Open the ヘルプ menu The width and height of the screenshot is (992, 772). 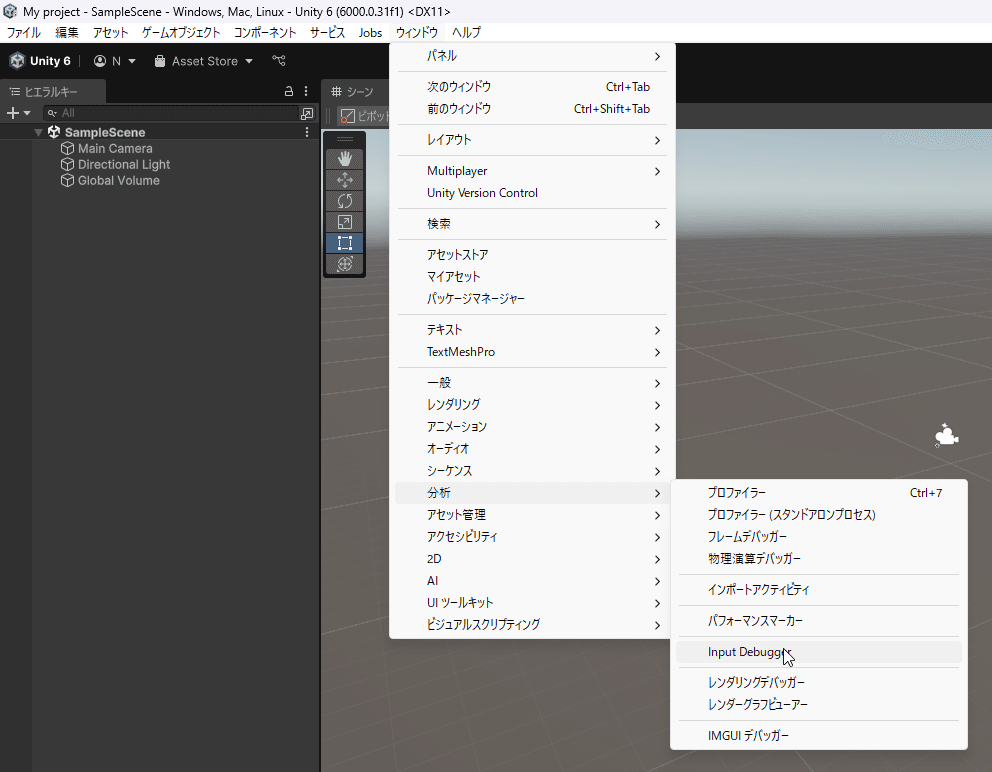[466, 32]
